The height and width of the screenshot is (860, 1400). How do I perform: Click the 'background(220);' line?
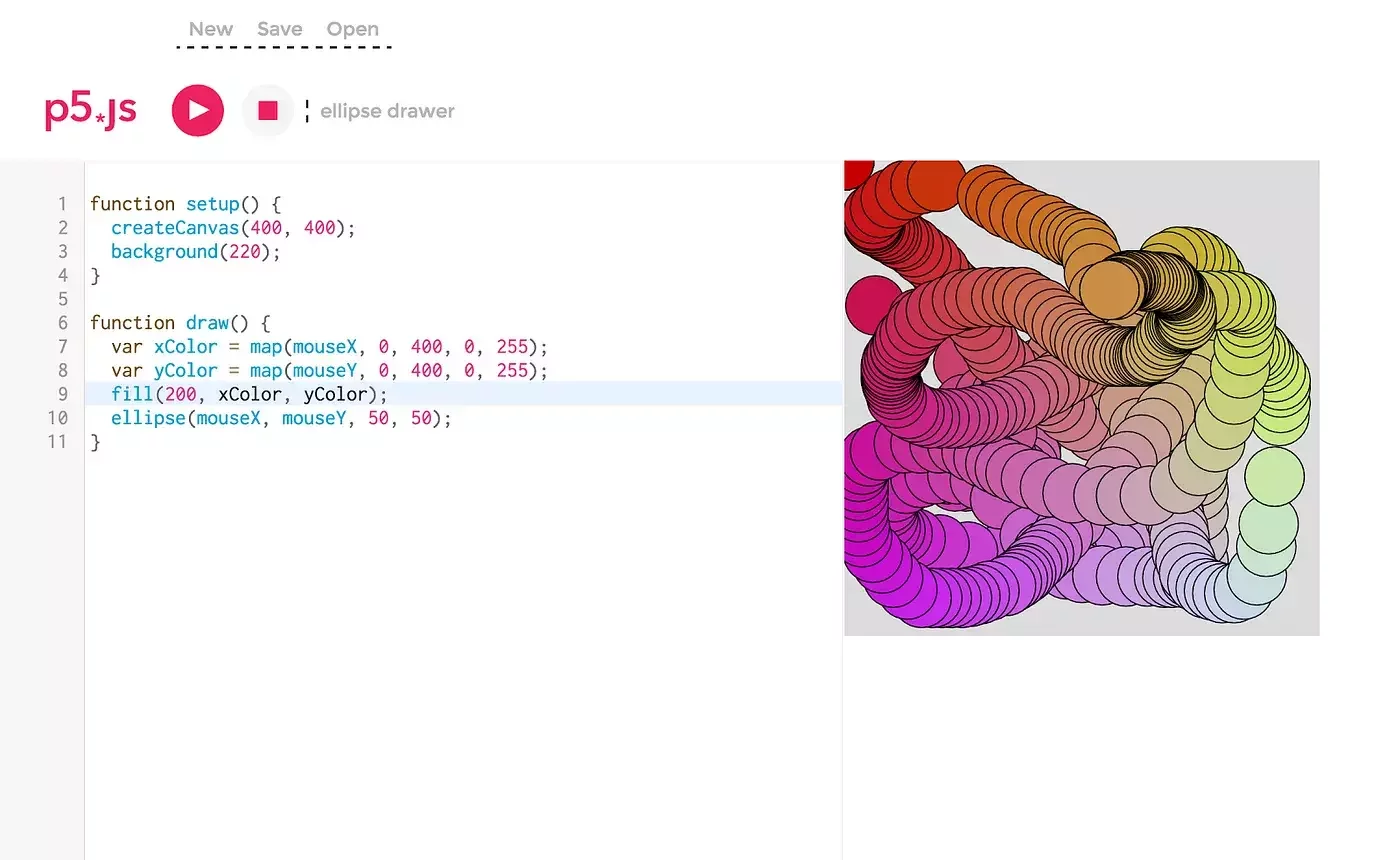[196, 251]
